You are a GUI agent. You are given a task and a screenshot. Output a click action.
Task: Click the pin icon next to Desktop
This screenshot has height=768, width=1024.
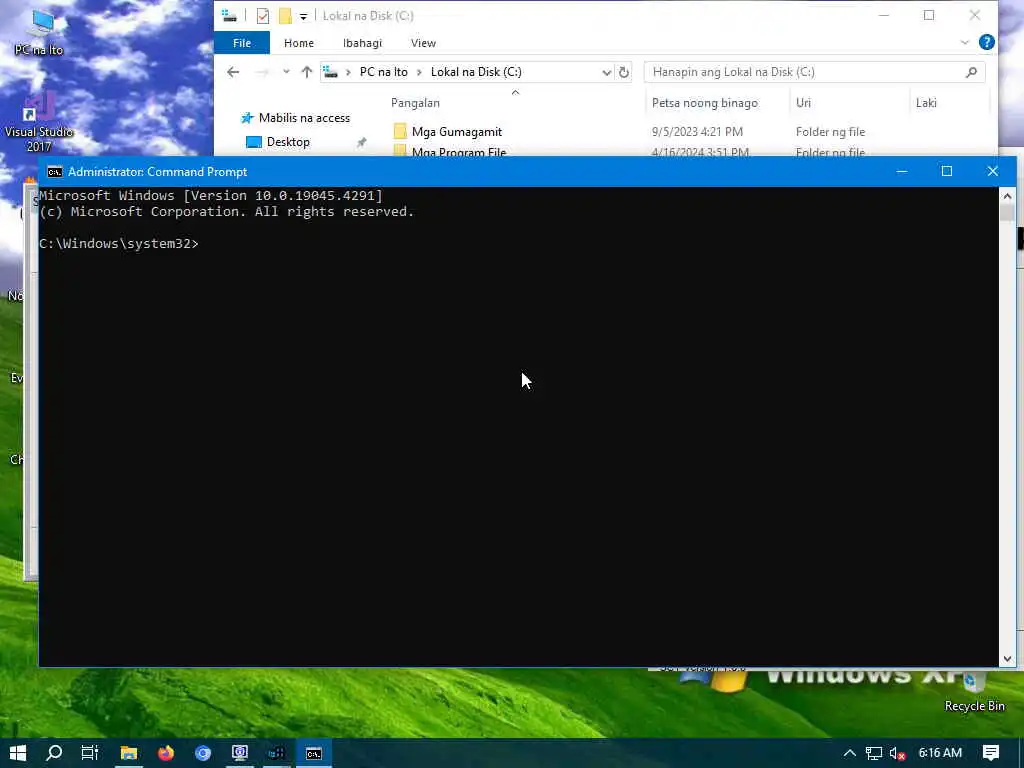click(361, 142)
